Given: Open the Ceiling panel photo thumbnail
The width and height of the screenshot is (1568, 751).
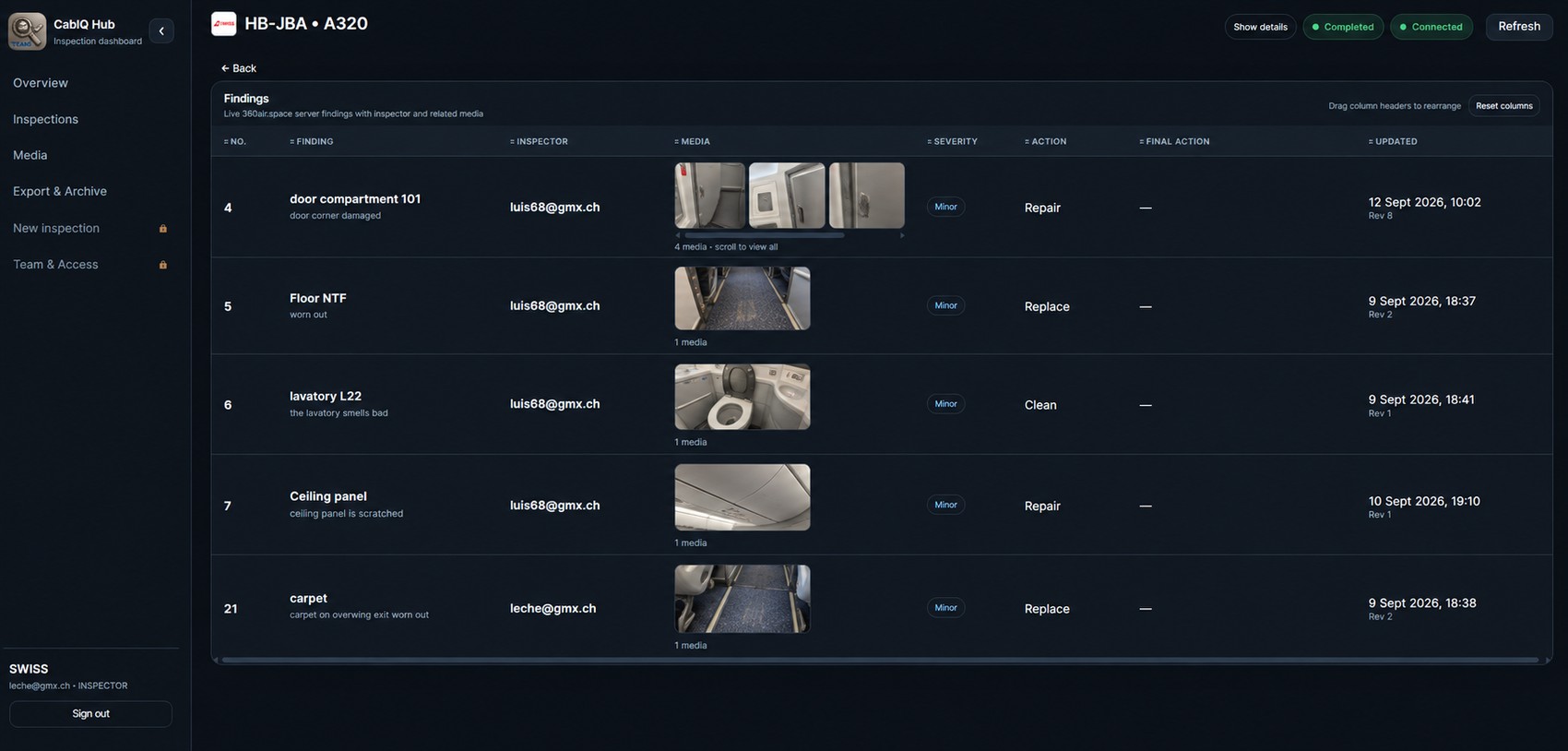Looking at the screenshot, I should click(x=742, y=497).
